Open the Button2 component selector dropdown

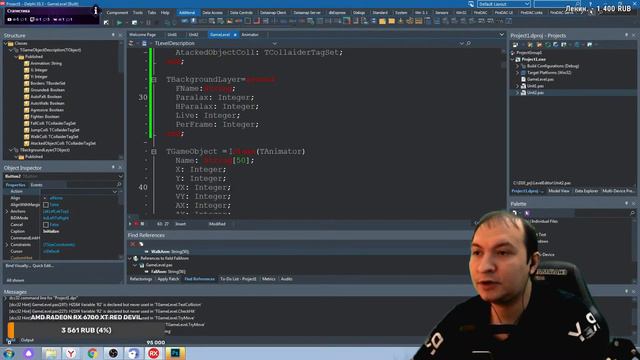tap(120, 176)
